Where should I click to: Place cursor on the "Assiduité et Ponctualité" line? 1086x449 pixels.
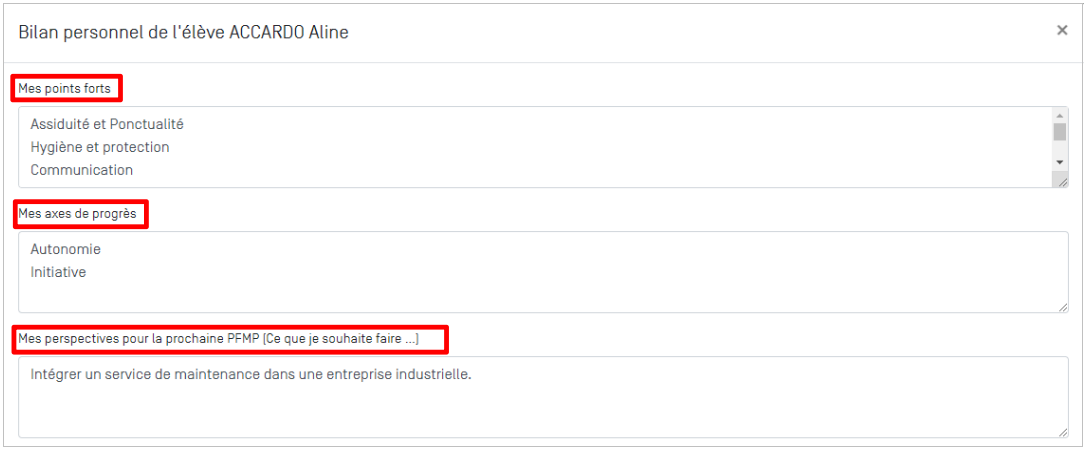(107, 125)
